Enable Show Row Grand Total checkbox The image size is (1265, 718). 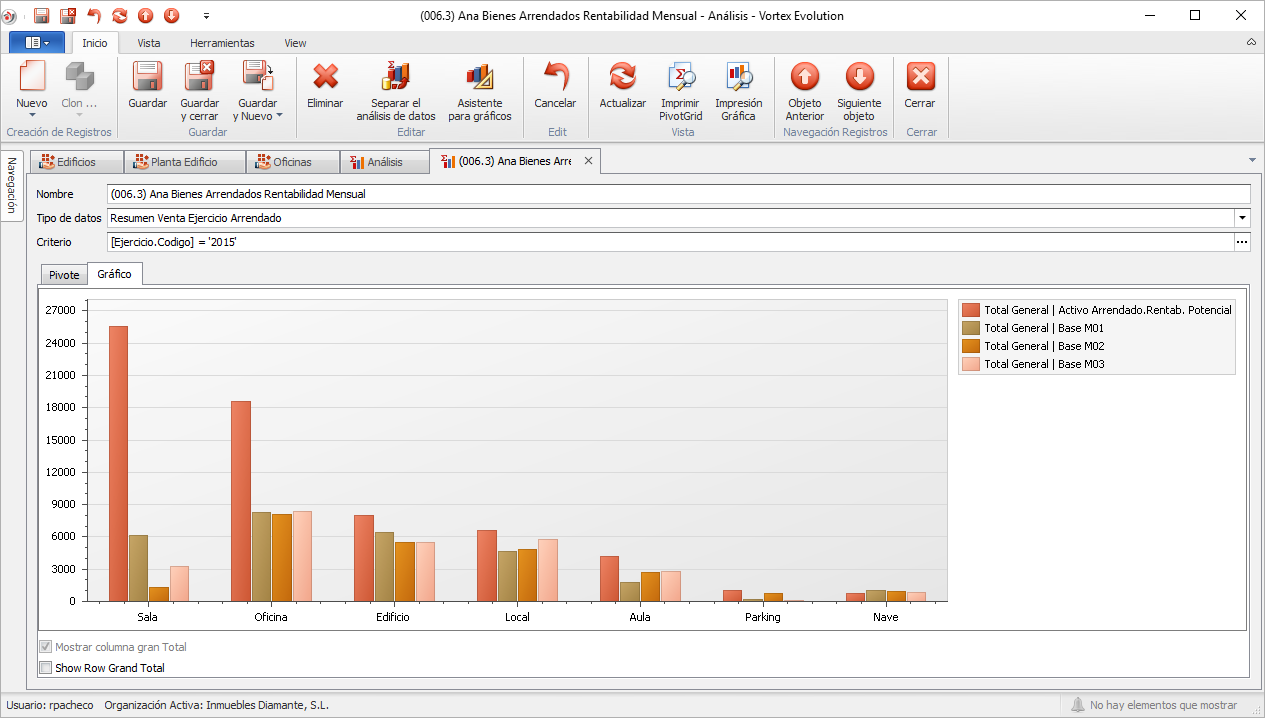[x=45, y=667]
